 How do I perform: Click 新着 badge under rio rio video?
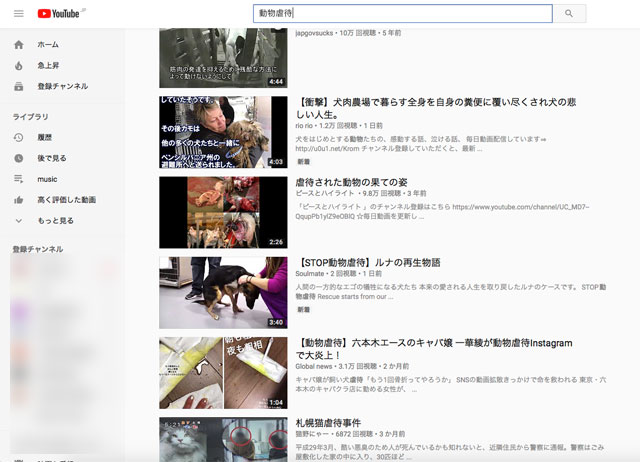tap(303, 162)
